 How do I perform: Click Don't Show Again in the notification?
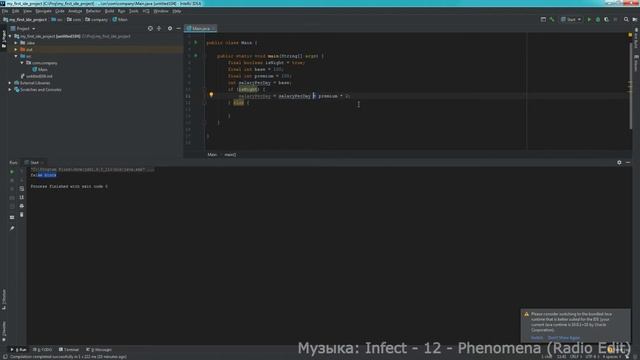564,338
